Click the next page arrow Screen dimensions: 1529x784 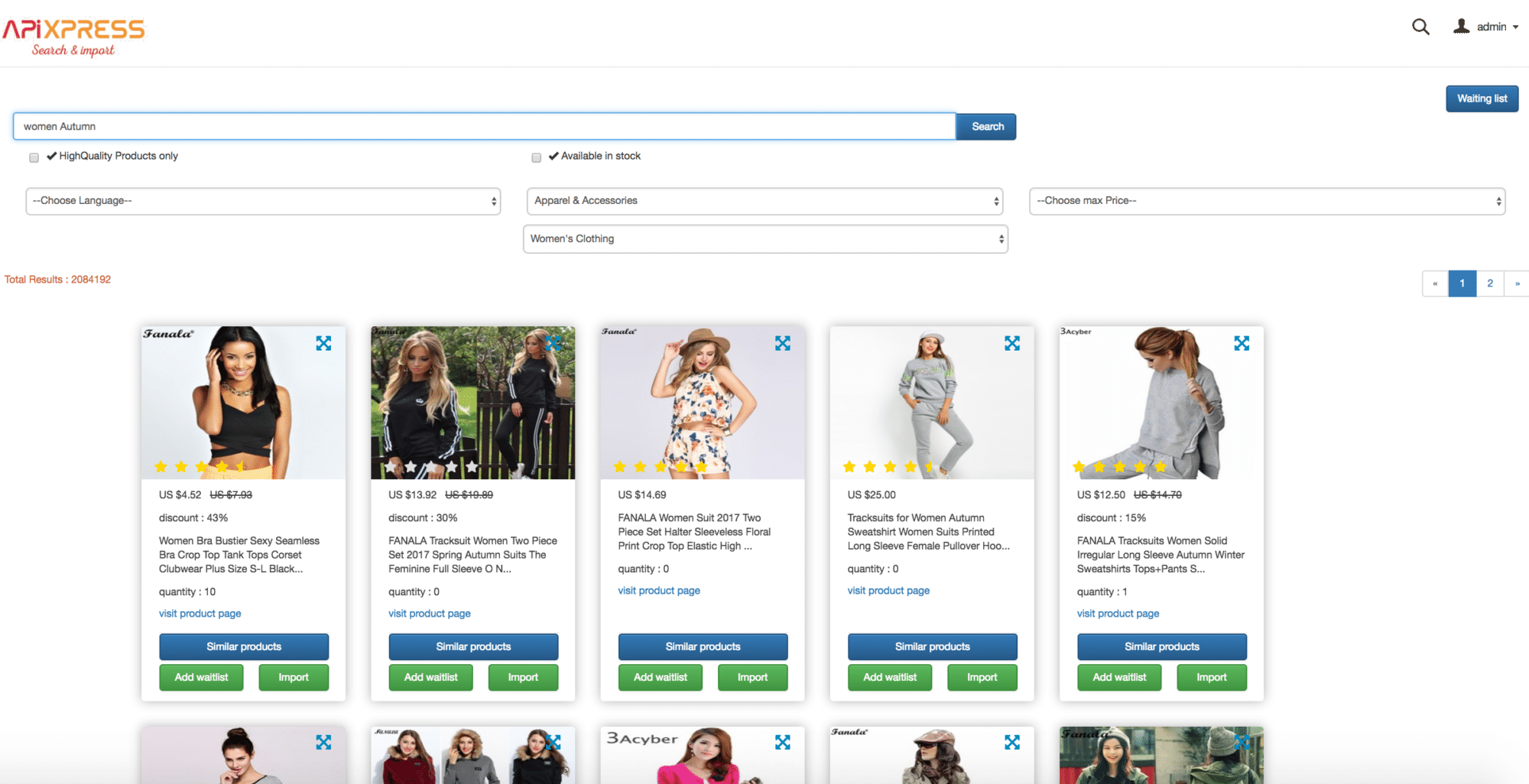pos(1517,283)
